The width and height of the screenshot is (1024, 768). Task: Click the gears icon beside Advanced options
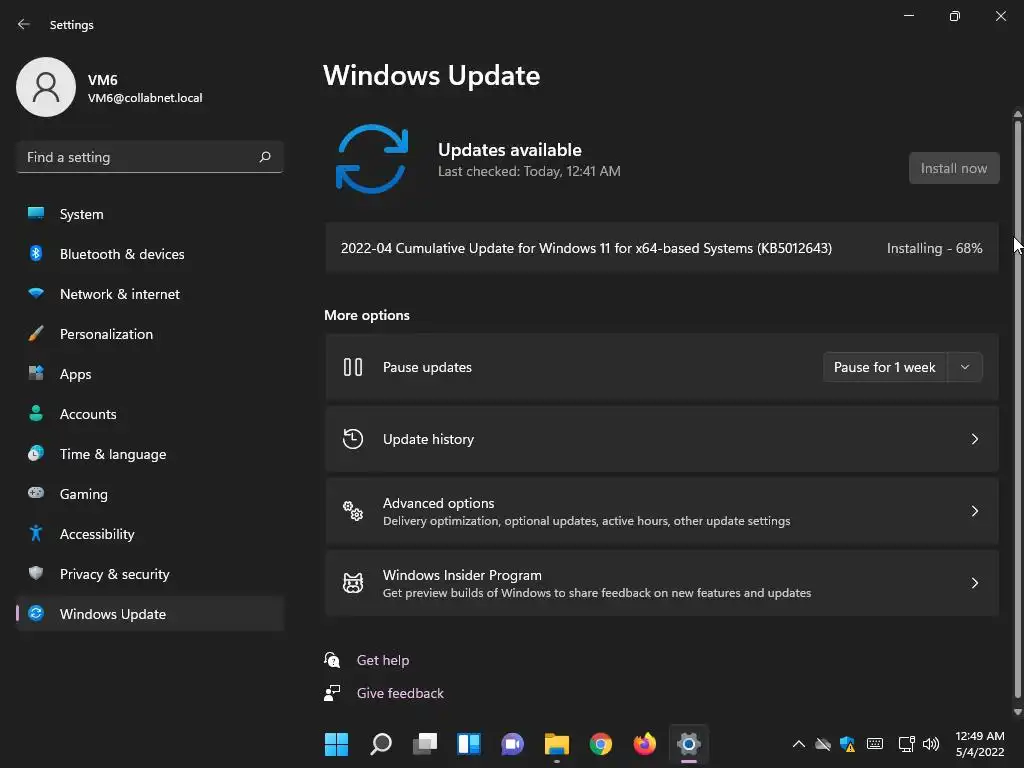click(x=353, y=511)
